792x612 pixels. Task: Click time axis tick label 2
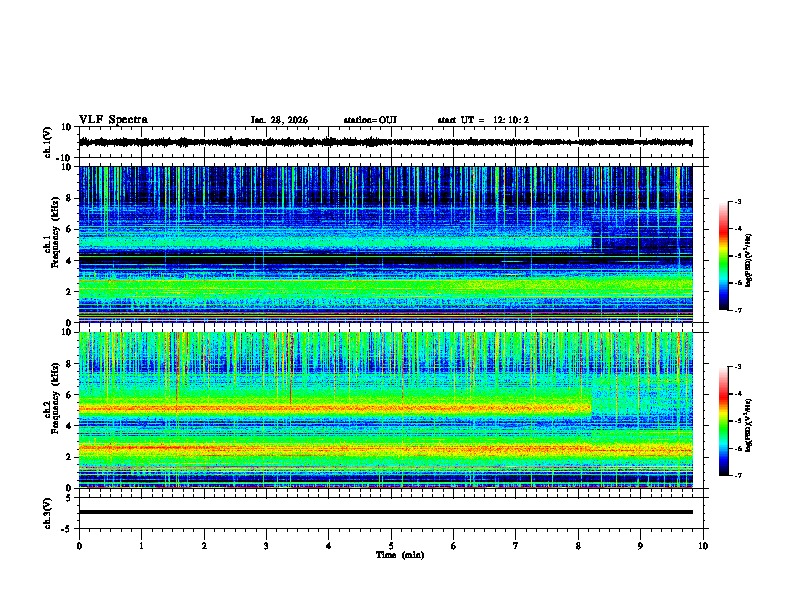point(204,546)
